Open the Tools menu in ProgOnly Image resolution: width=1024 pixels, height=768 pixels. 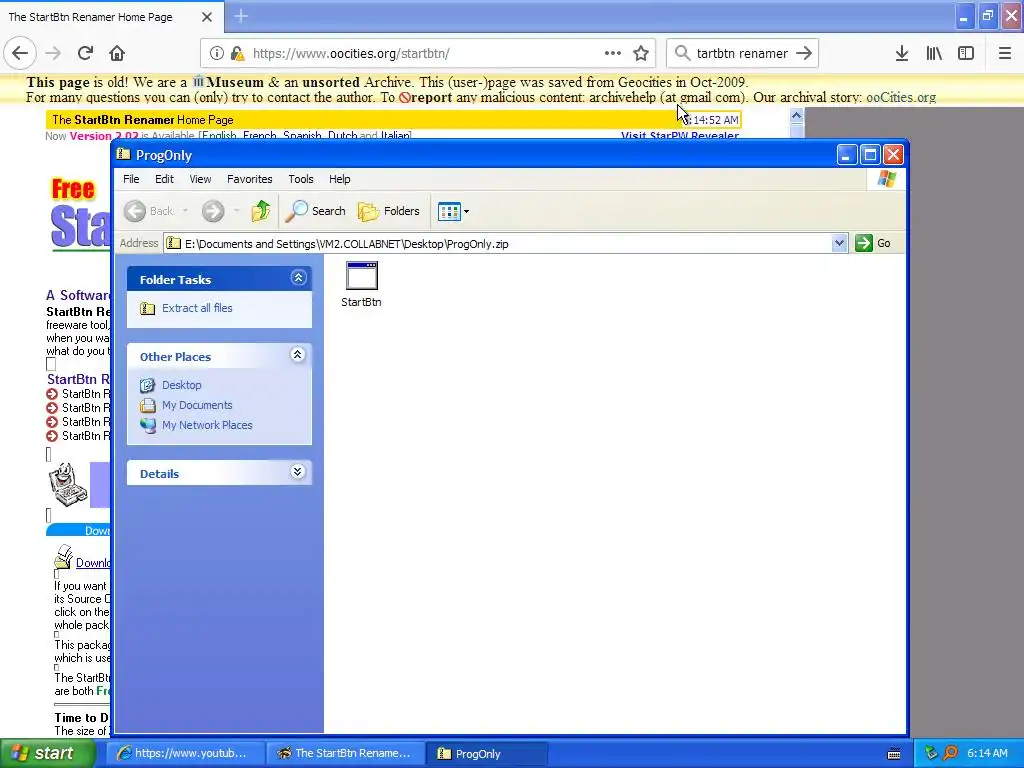click(300, 179)
